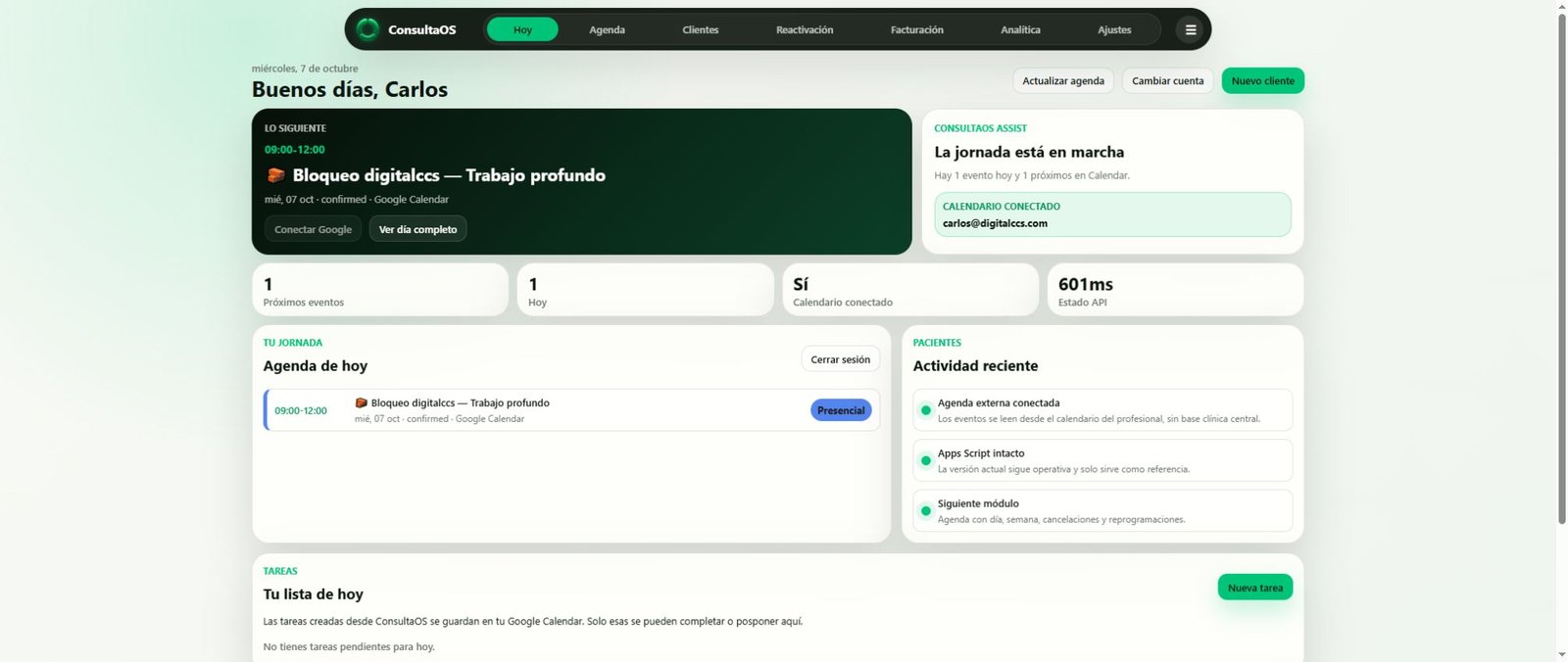Viewport: 1568px width, 662px height.
Task: Open the Siguiente módulo activity item
Action: tap(1102, 511)
